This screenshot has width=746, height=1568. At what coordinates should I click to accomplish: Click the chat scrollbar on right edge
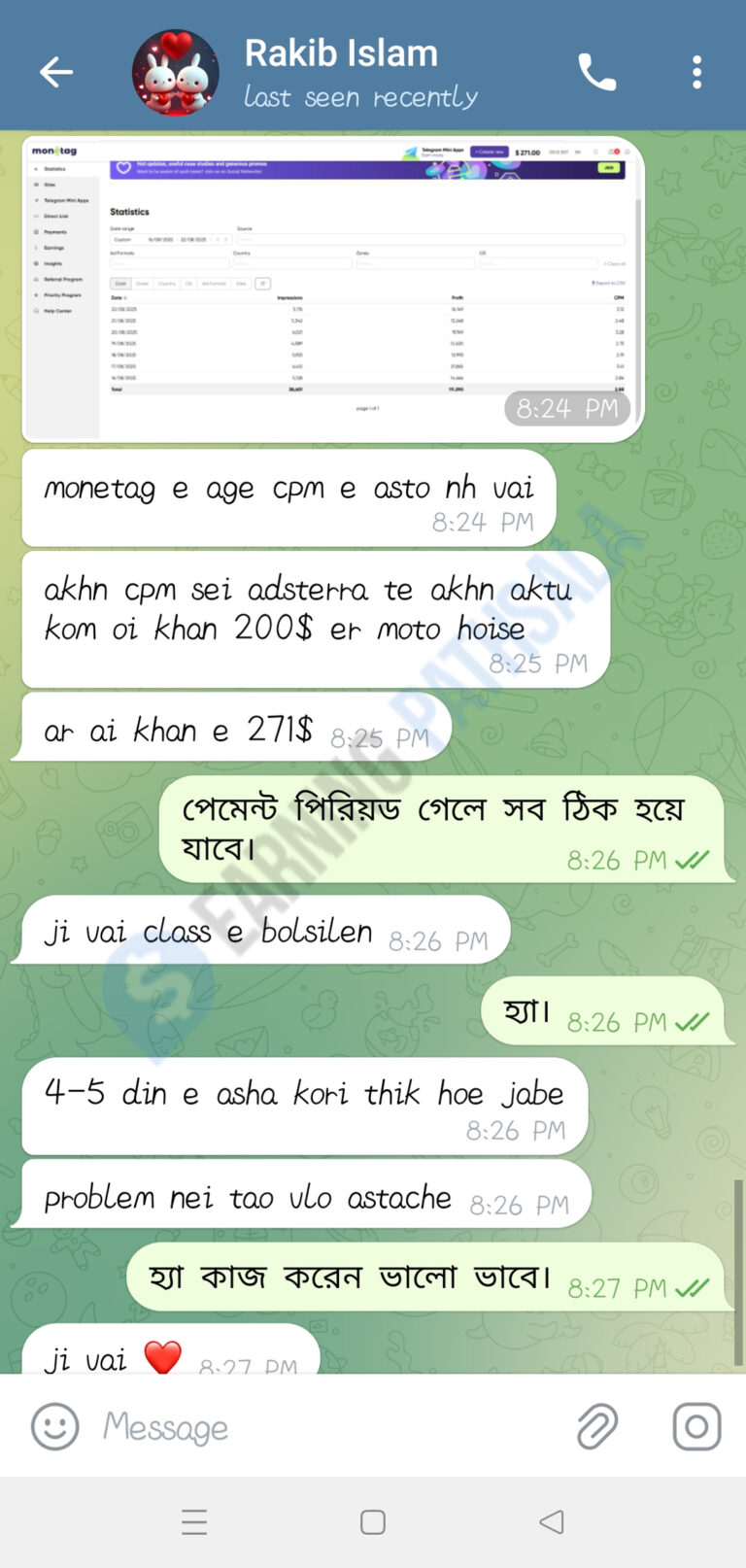pos(738,1273)
